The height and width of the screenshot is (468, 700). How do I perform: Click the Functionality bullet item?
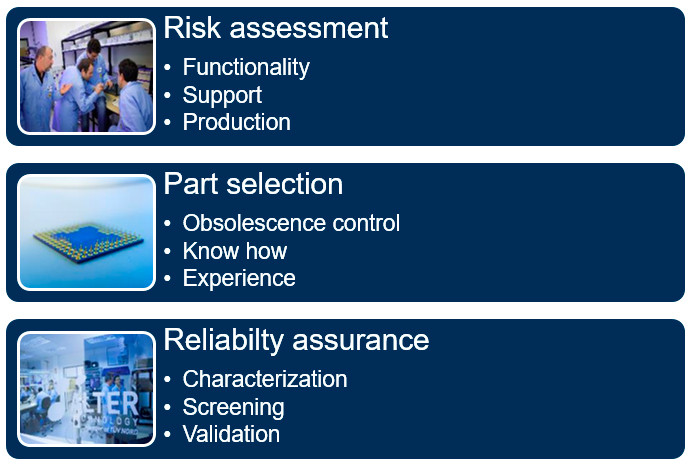(246, 68)
